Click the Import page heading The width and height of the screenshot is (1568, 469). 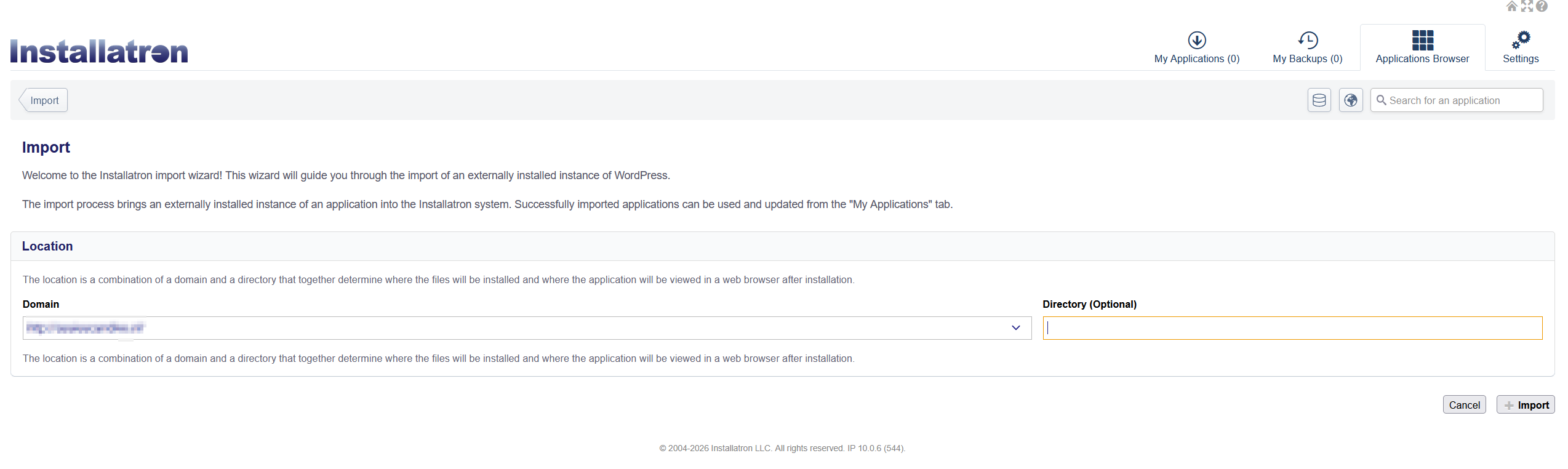(46, 148)
